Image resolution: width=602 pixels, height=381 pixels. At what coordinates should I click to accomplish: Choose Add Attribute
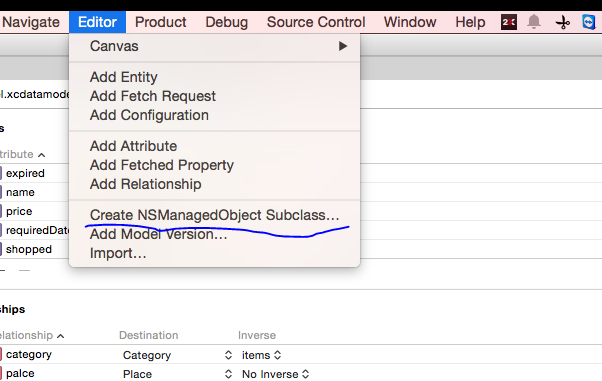coord(215,146)
